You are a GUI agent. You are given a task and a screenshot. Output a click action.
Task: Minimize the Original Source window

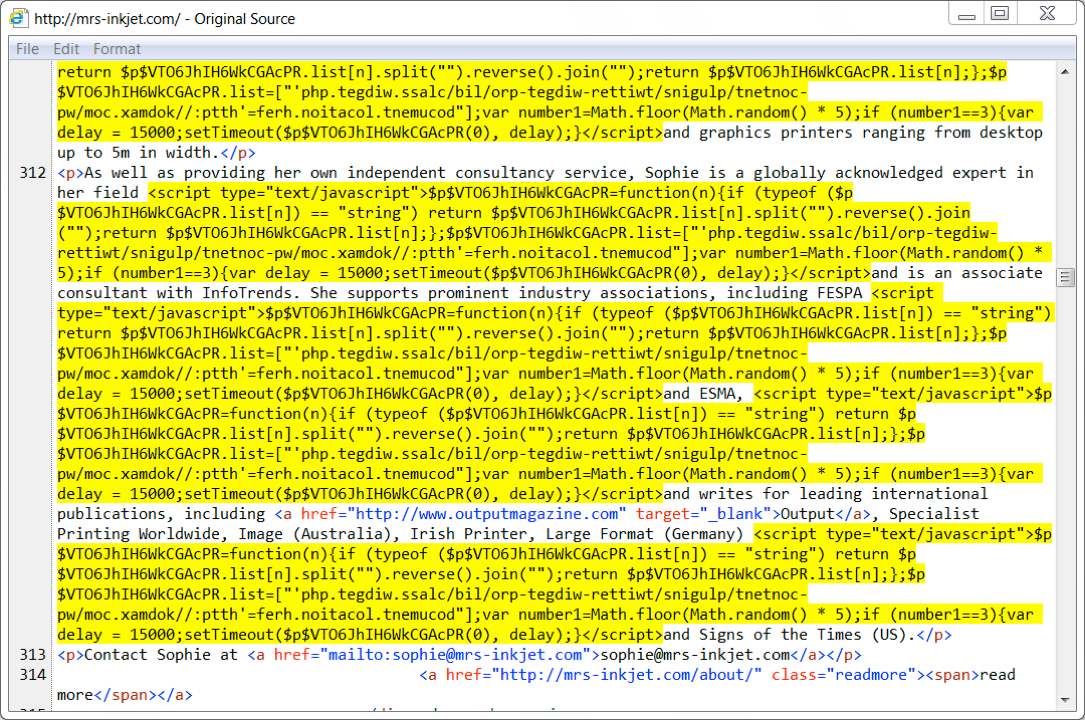tap(967, 15)
